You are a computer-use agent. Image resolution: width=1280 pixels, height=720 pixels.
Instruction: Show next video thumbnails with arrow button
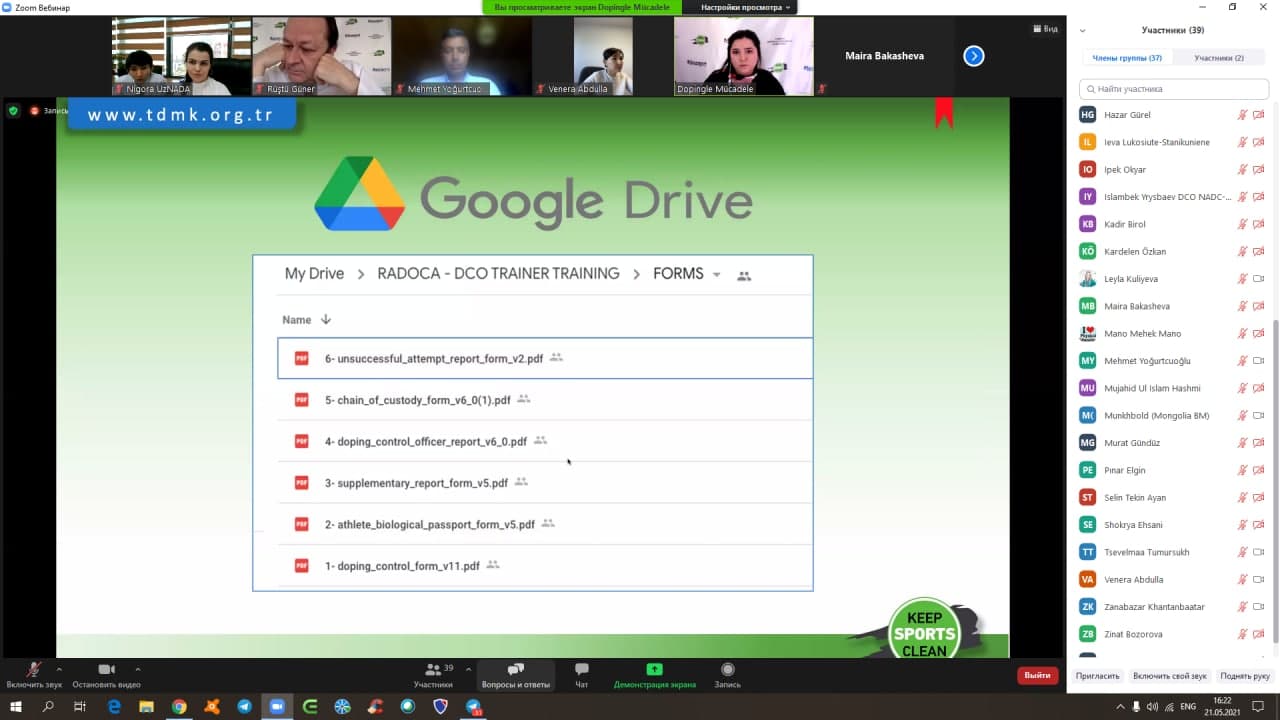tap(974, 56)
